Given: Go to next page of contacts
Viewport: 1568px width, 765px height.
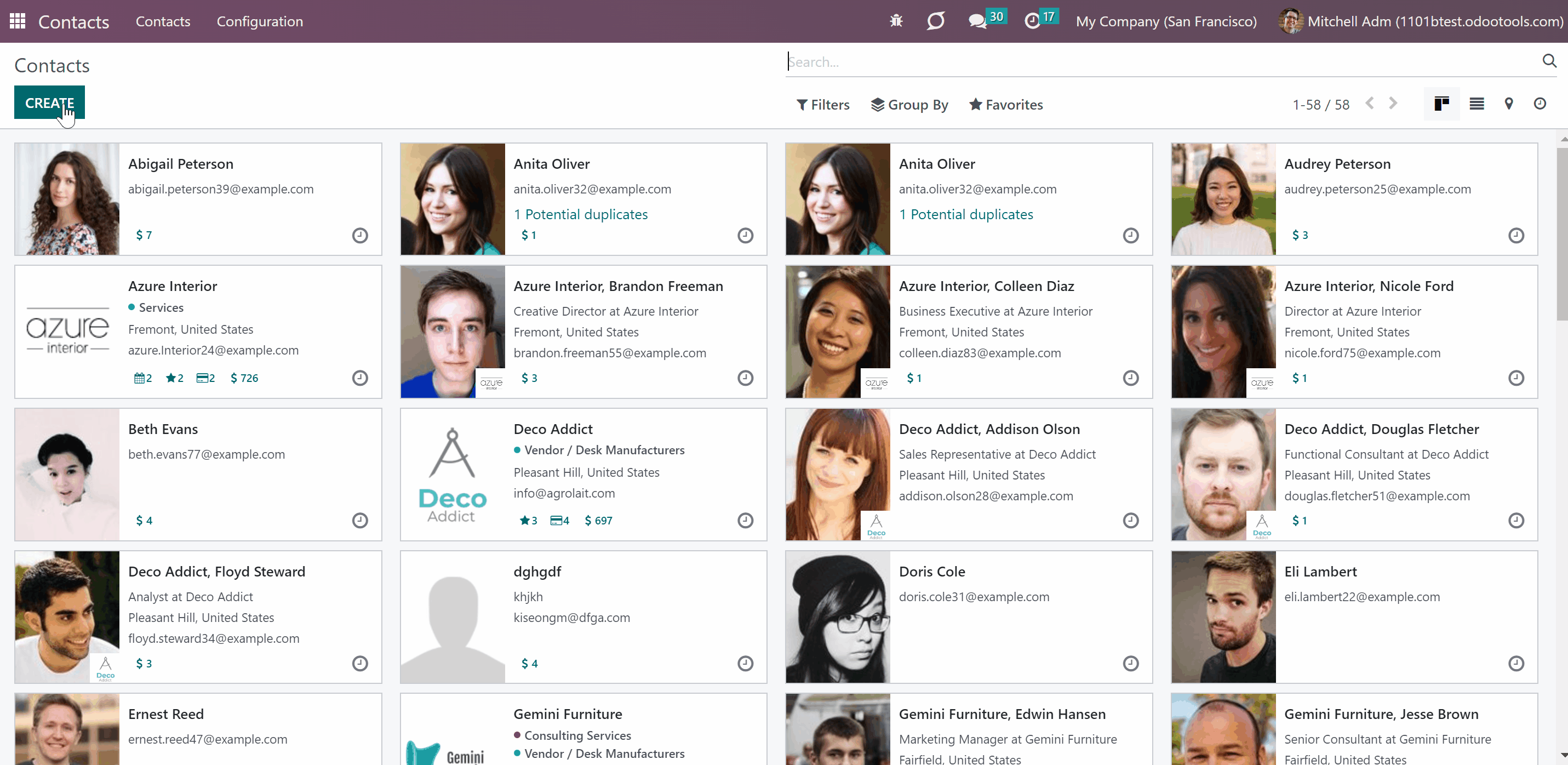Looking at the screenshot, I should click(1393, 104).
